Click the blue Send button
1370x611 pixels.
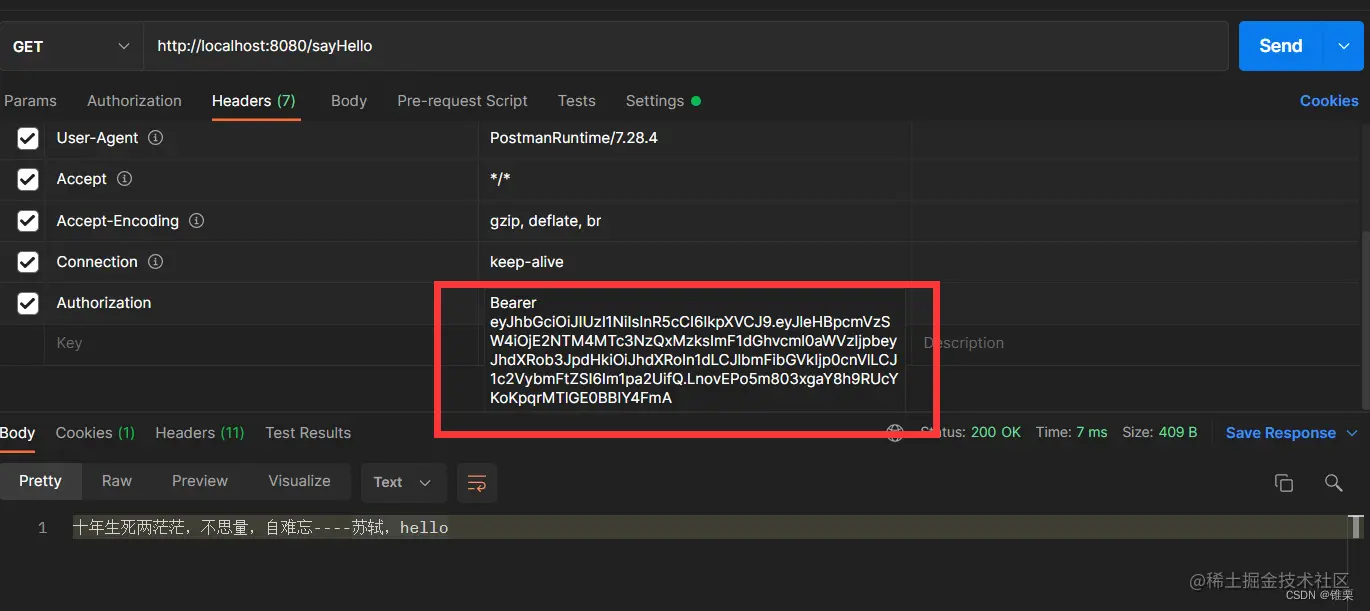(x=1281, y=46)
